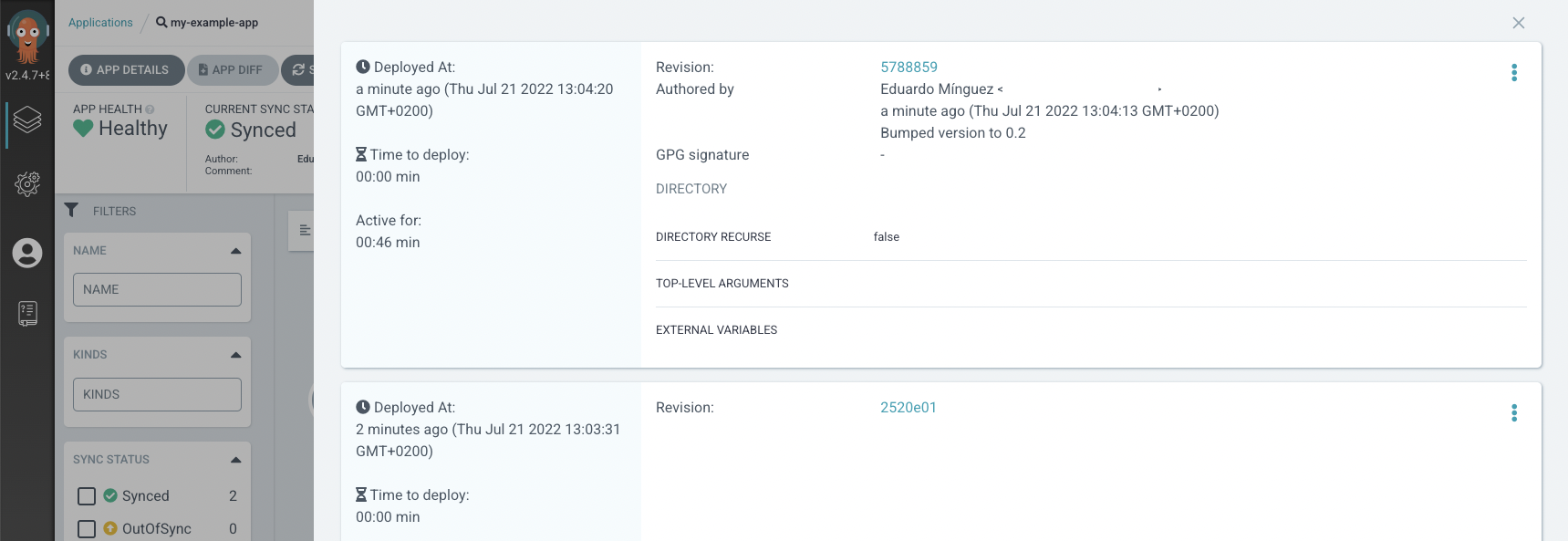The width and height of the screenshot is (1568, 541).
Task: Click the filter funnel icon above NAME
Action: 72,210
